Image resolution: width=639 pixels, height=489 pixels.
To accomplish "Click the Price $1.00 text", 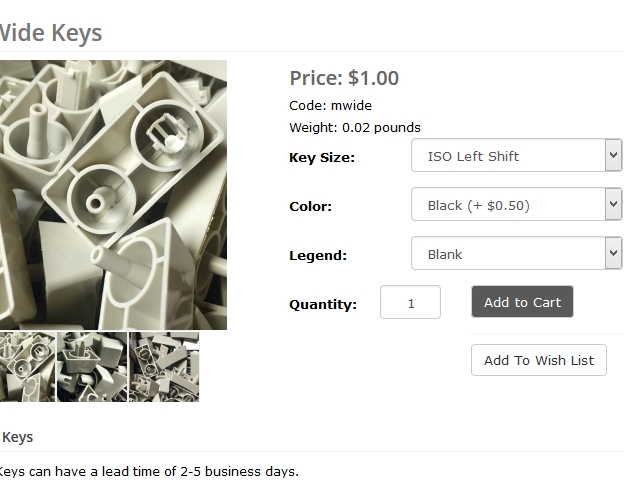I will pos(344,78).
